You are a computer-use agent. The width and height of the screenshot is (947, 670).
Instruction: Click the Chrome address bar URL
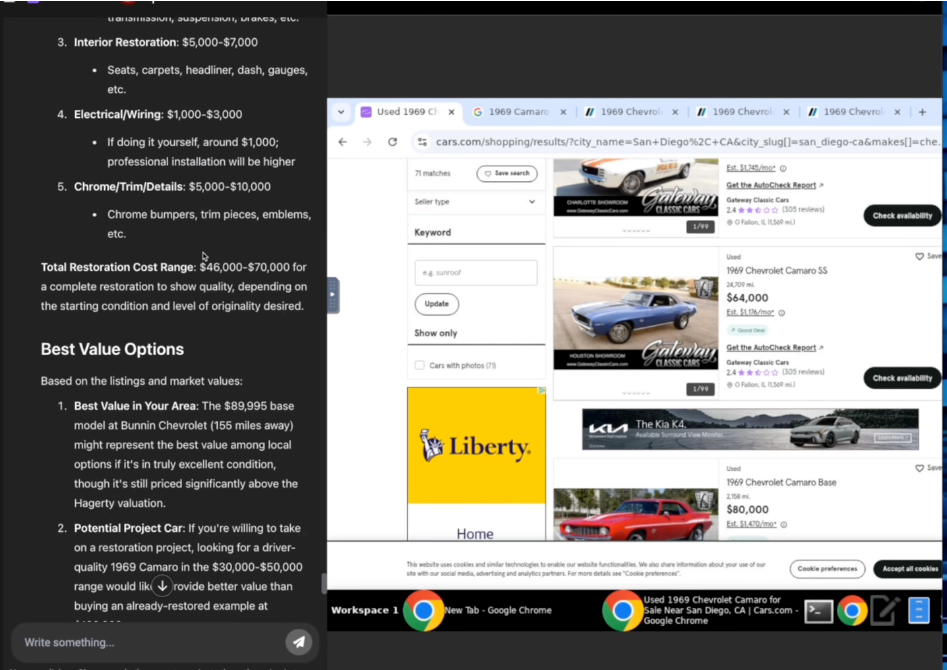(x=687, y=142)
